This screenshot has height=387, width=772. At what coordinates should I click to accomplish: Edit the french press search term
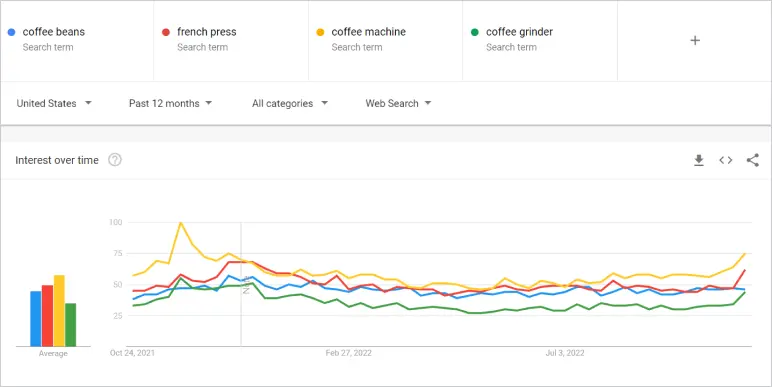click(x=207, y=32)
